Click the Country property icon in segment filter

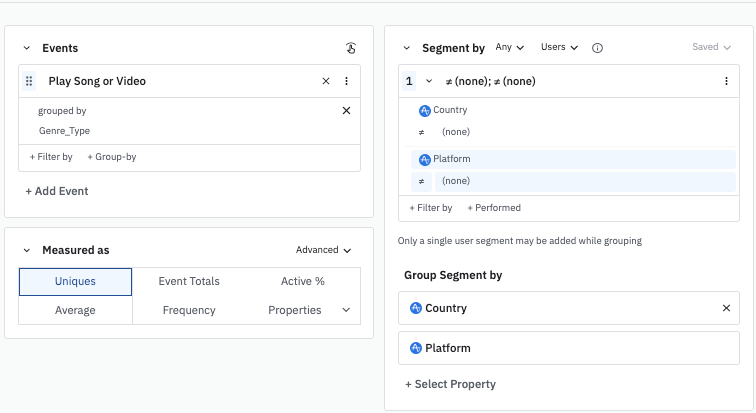coord(425,111)
